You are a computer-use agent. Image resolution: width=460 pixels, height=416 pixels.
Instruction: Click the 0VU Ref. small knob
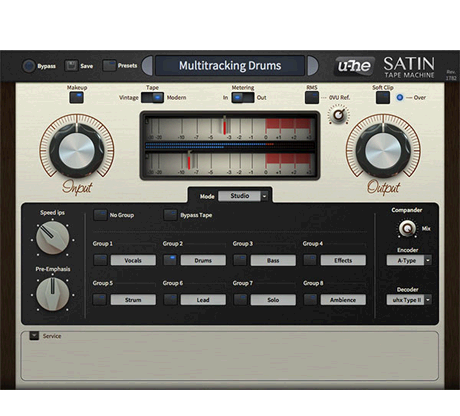tap(338, 115)
